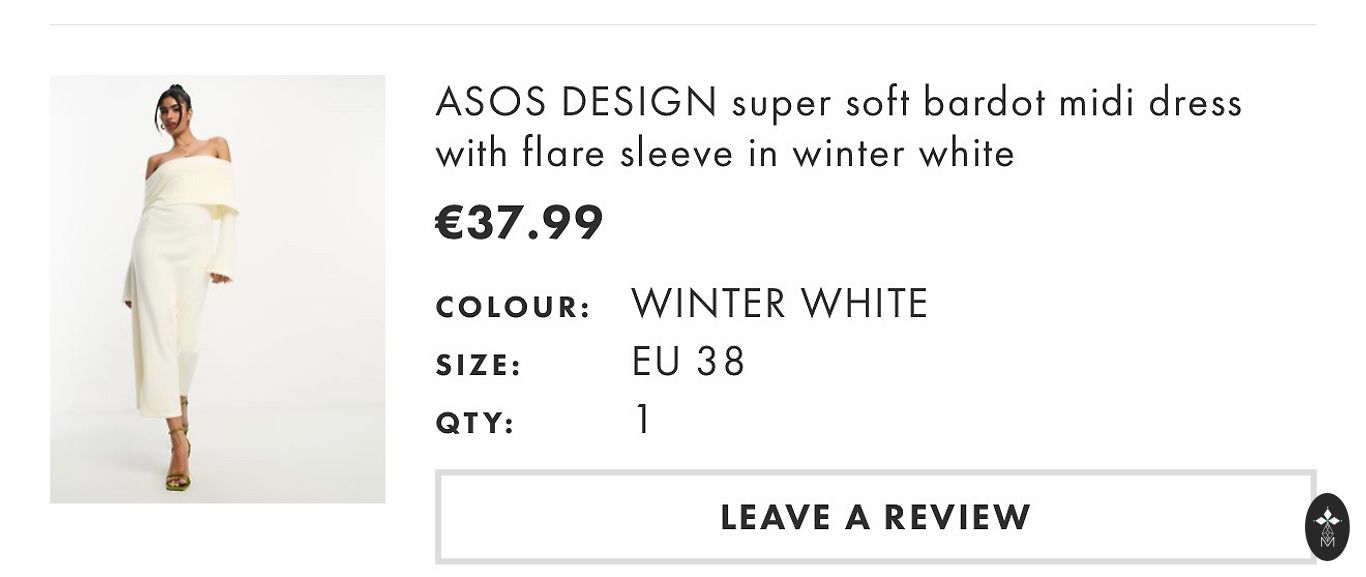Screen dimensions: 1366x577
Task: Select the WINTER WHITE colour value
Action: [780, 304]
